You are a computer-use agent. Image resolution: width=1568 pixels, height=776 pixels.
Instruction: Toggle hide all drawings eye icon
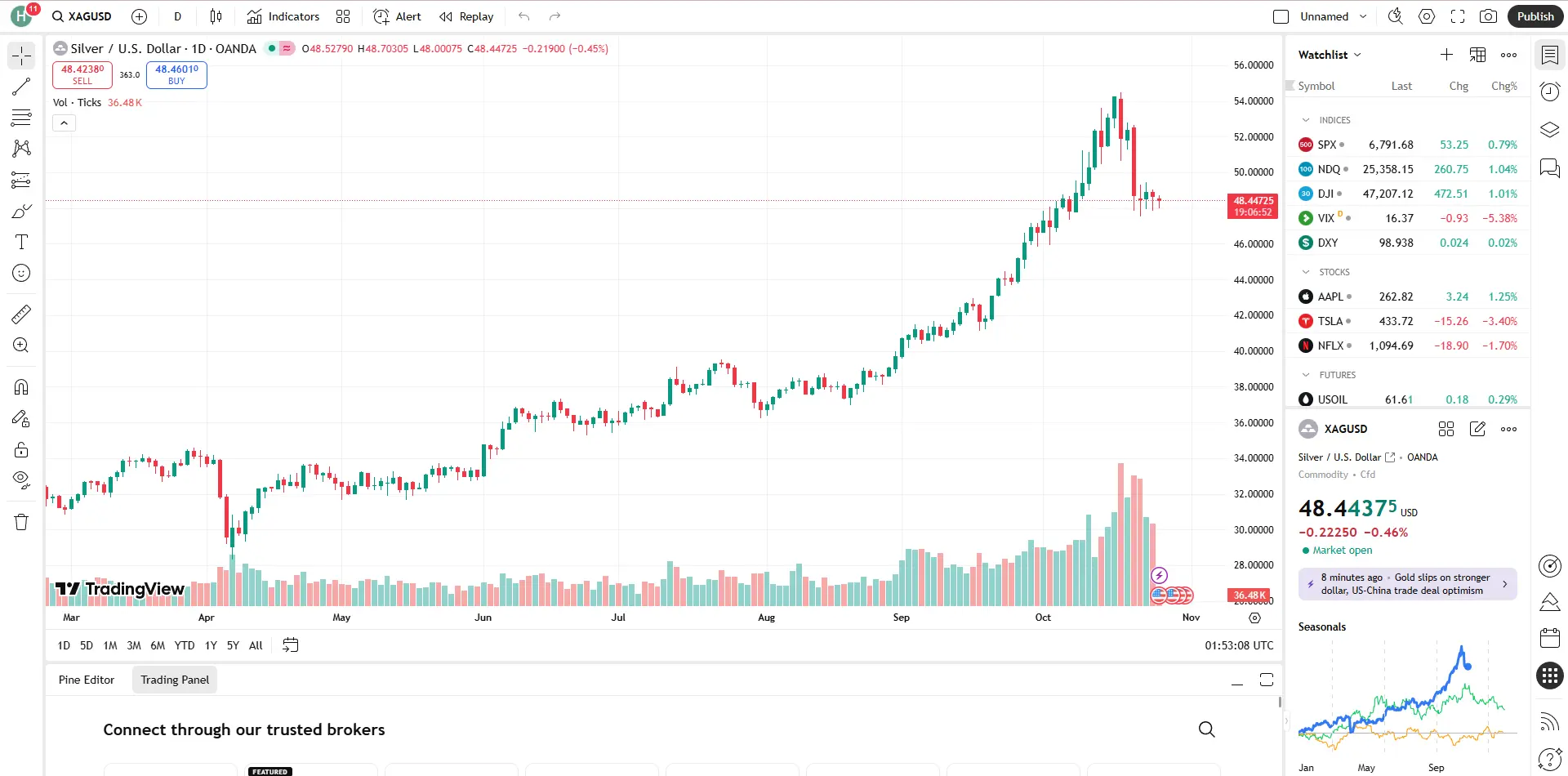click(21, 479)
